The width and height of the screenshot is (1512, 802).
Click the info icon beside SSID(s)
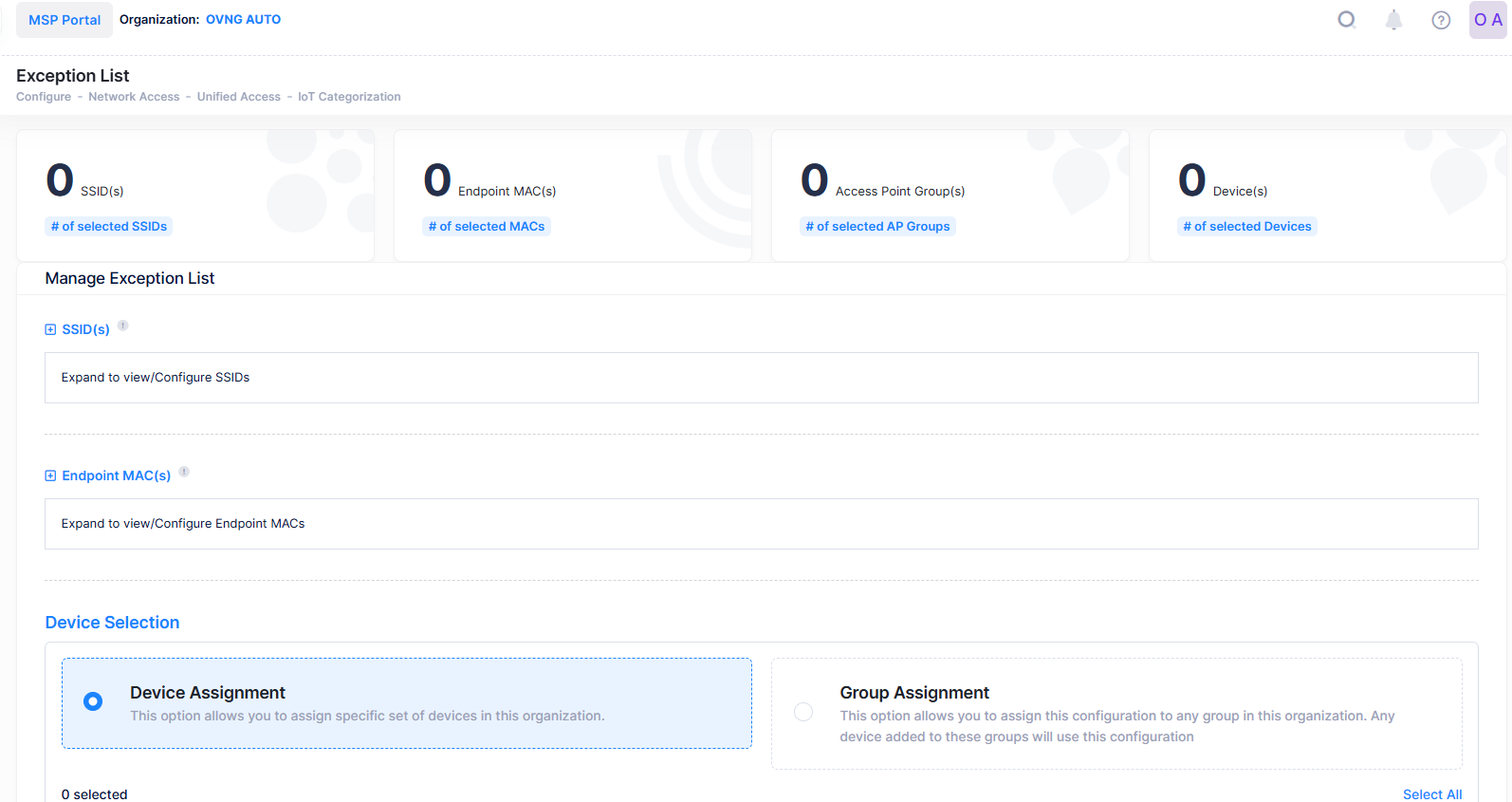[123, 326]
